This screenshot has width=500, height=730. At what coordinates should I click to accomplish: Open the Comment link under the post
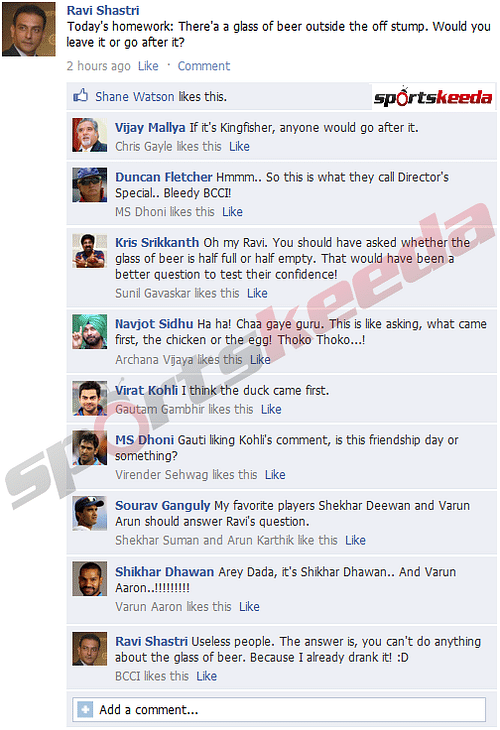pos(203,66)
